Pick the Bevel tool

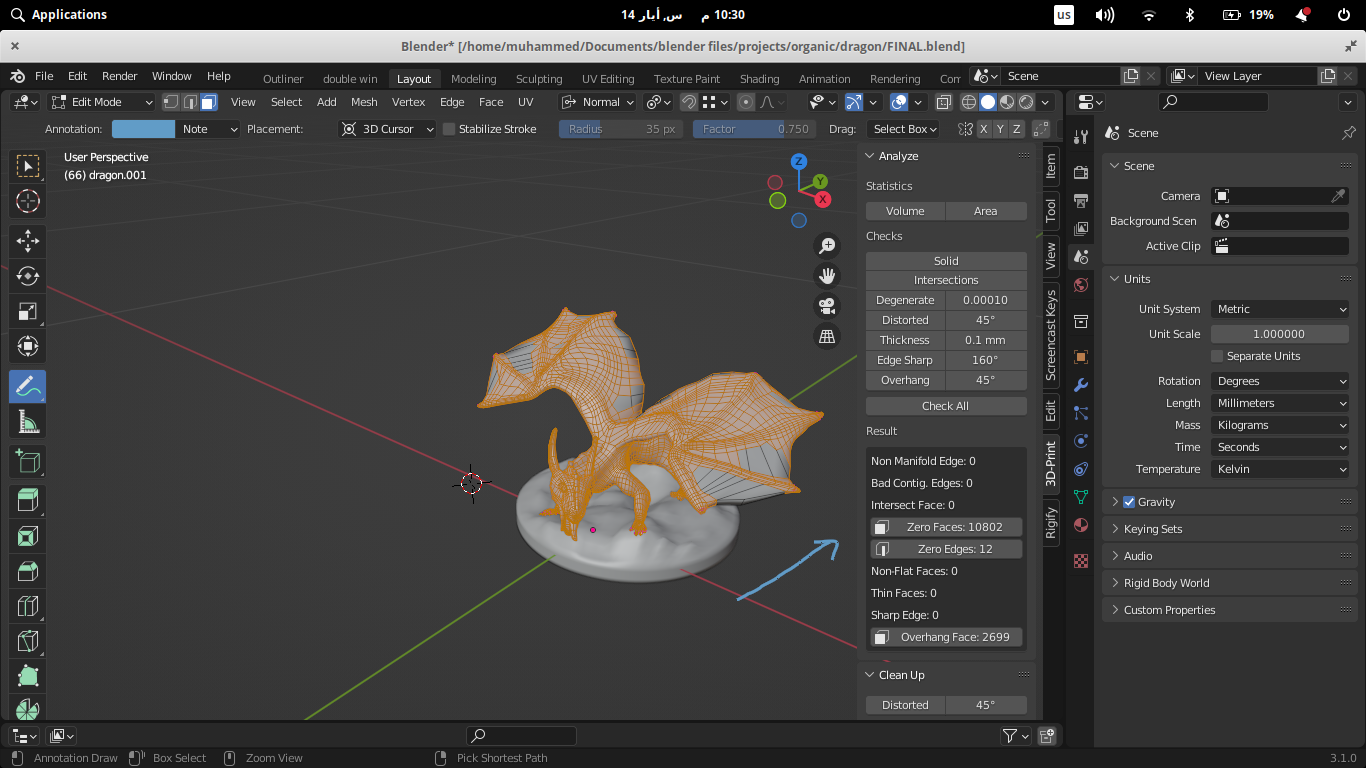[28, 571]
